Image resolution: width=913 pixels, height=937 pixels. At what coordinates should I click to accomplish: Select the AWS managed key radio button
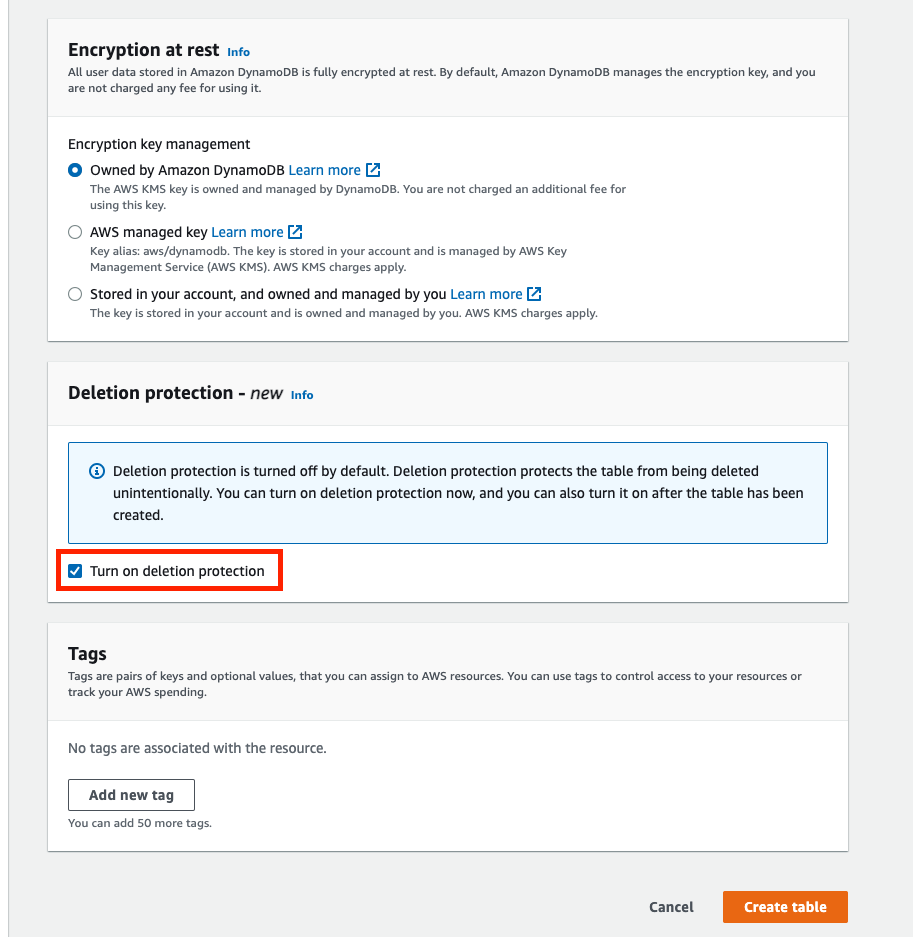75,231
